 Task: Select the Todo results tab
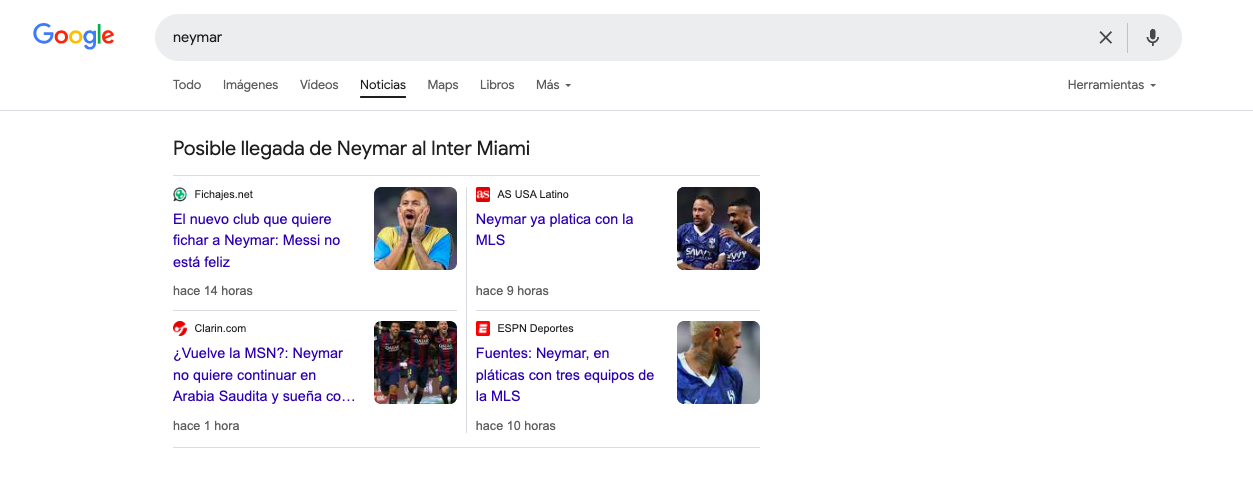pyautogui.click(x=187, y=85)
